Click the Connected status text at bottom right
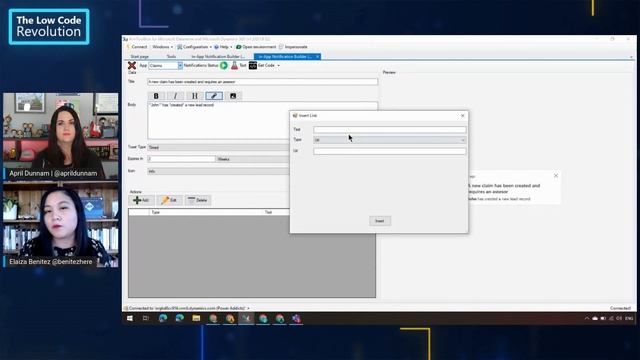The width and height of the screenshot is (640, 360). point(620,309)
